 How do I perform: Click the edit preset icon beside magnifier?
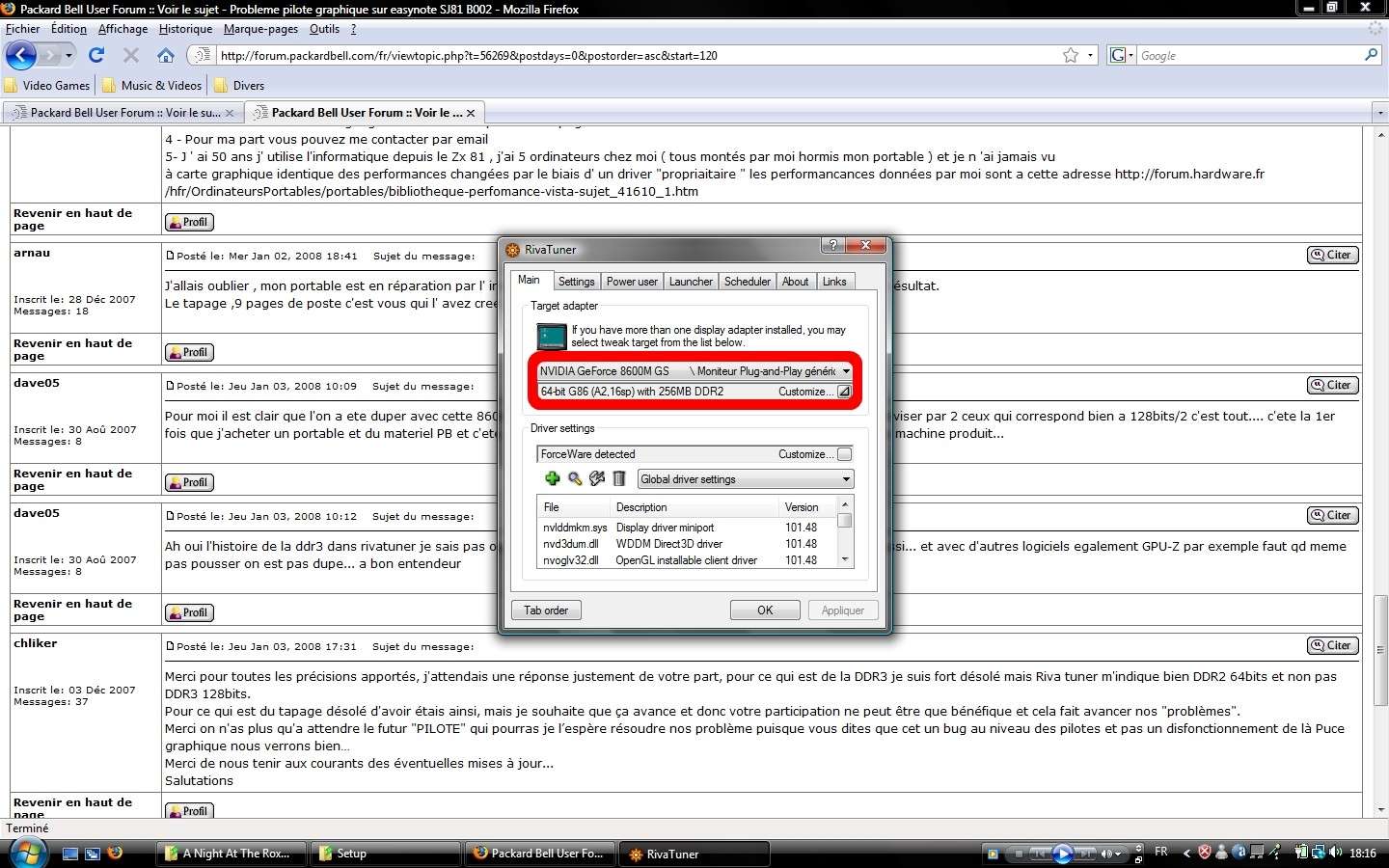pyautogui.click(x=597, y=478)
